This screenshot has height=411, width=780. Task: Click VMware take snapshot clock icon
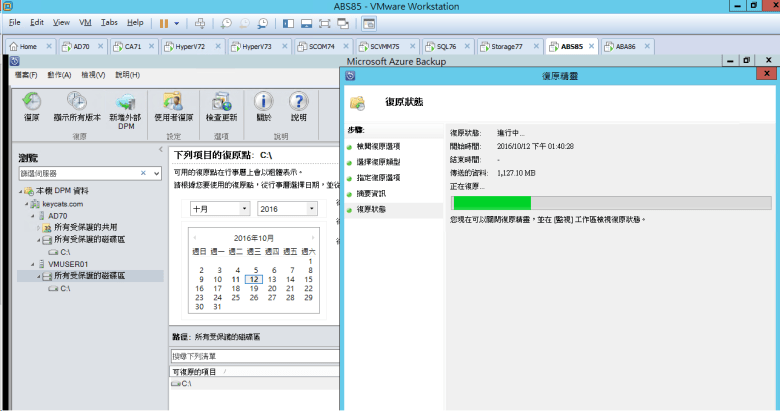226,22
